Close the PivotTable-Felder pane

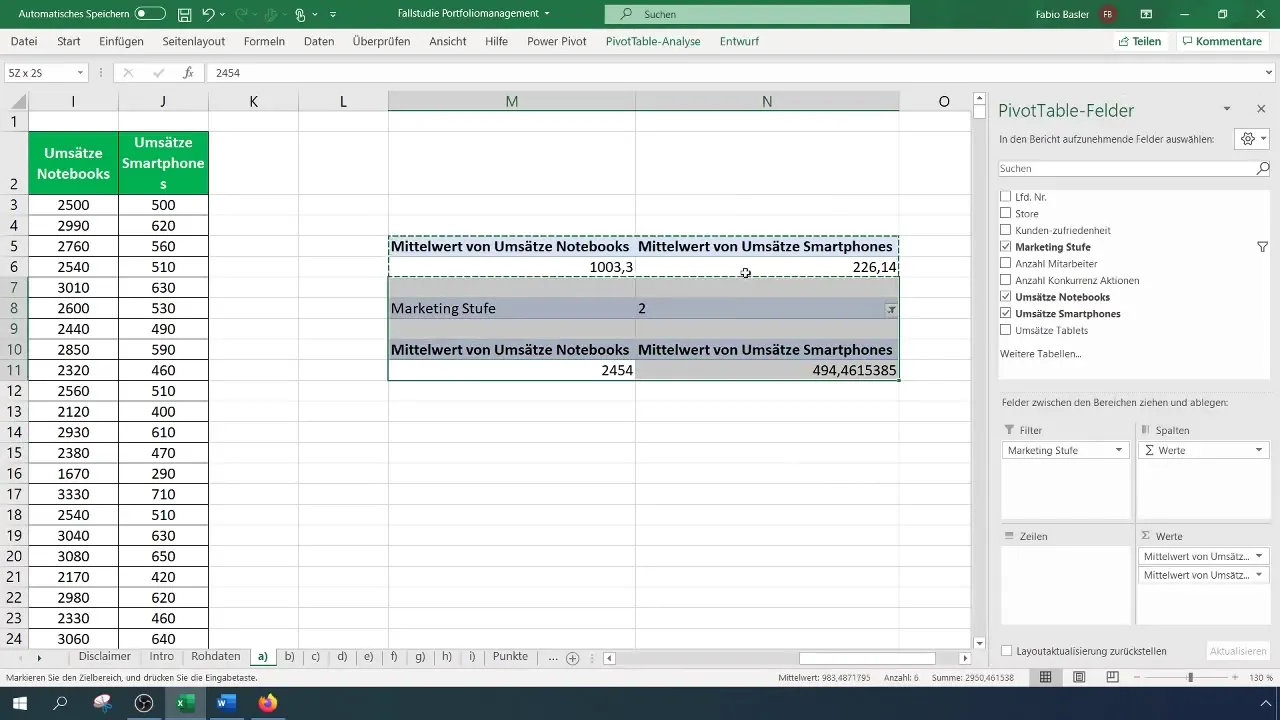click(1261, 108)
